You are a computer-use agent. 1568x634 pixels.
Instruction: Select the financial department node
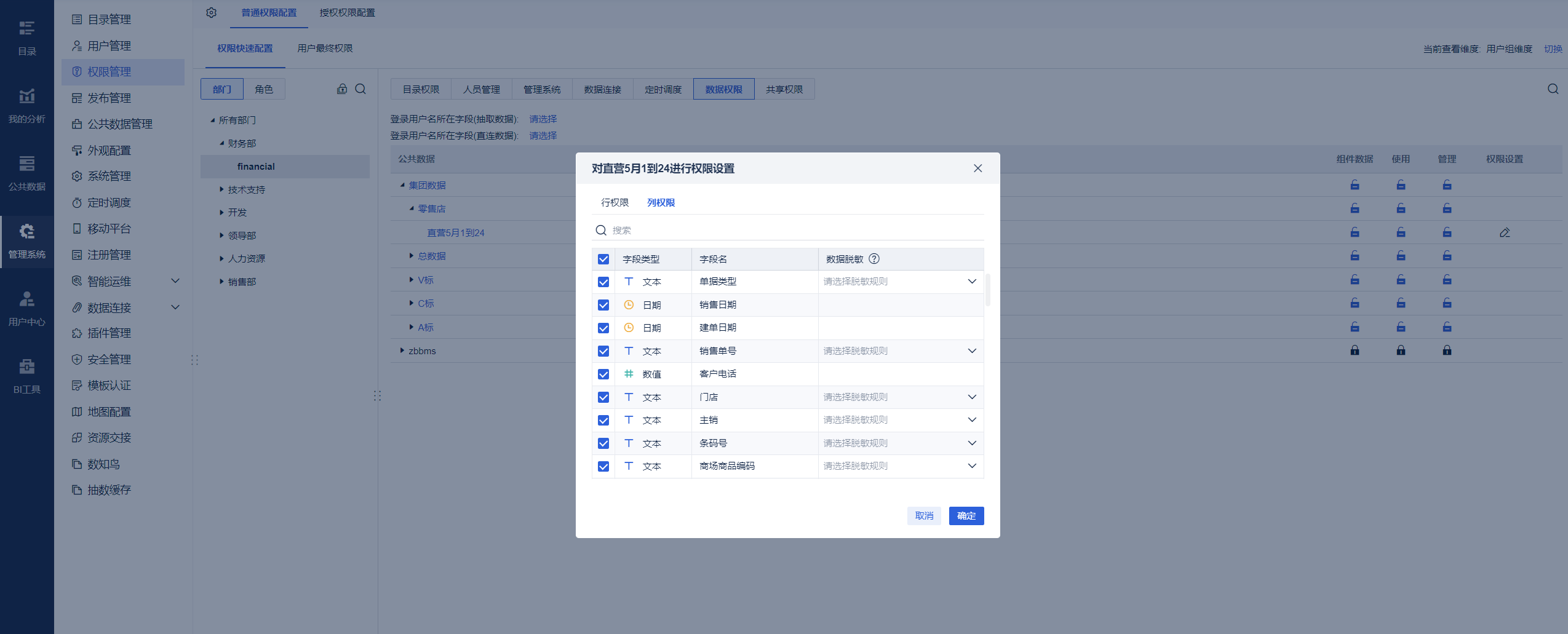click(285, 167)
